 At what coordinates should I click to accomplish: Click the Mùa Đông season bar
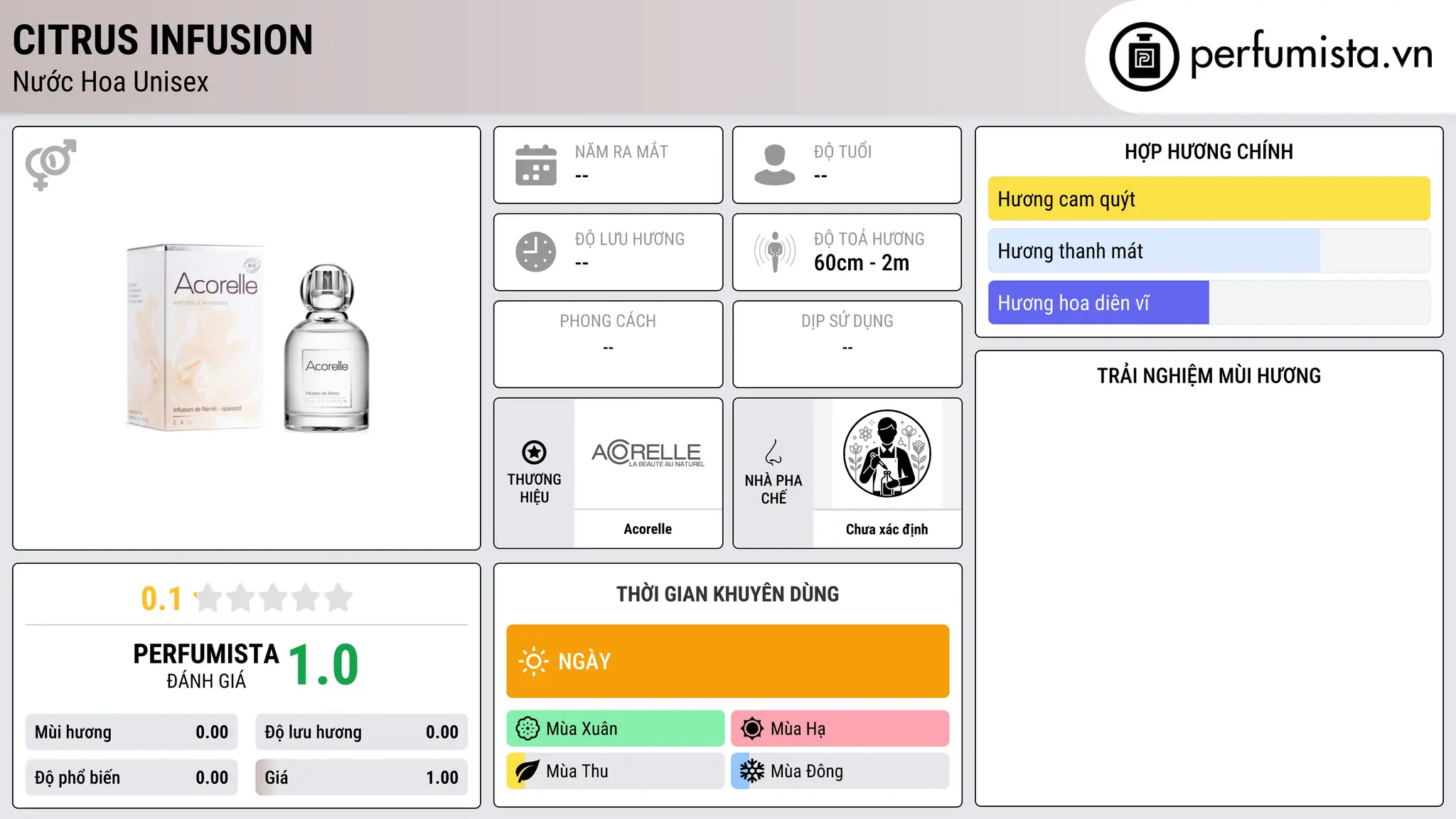tap(840, 771)
